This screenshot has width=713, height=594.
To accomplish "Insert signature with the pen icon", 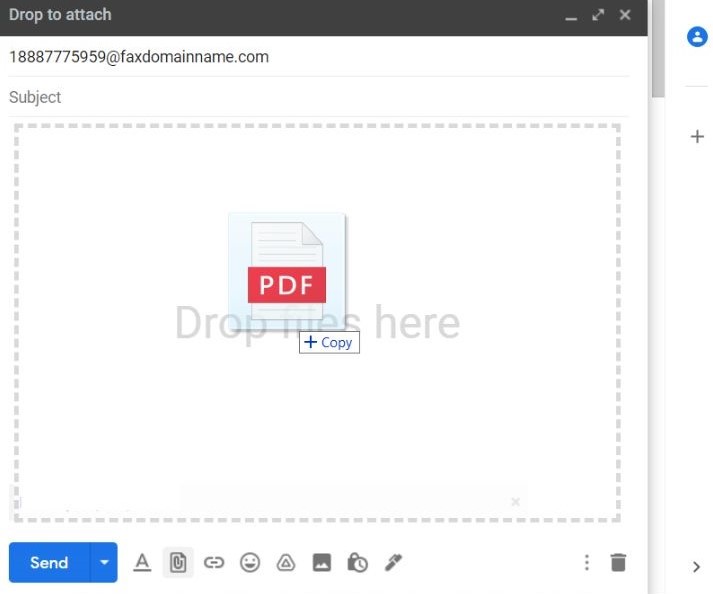I will (x=393, y=563).
